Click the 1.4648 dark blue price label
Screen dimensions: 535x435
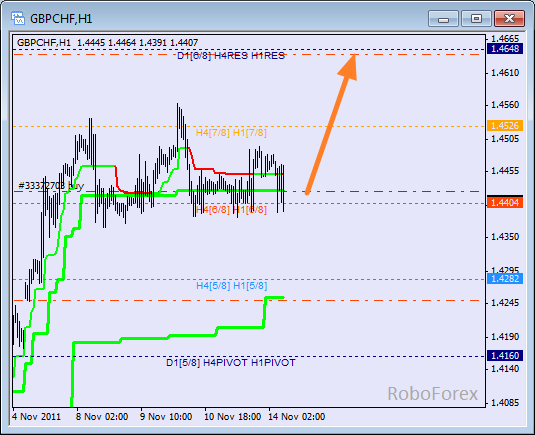(505, 49)
